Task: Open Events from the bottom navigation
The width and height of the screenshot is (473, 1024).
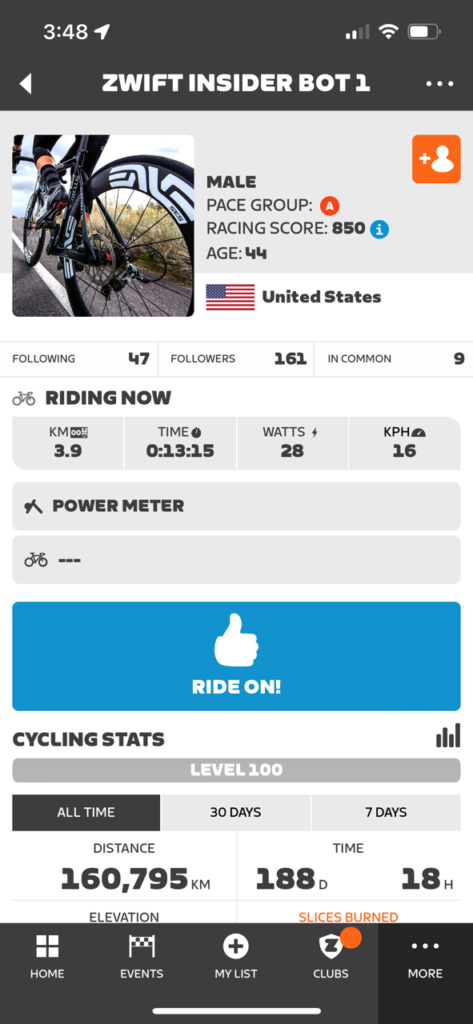Action: pos(141,957)
